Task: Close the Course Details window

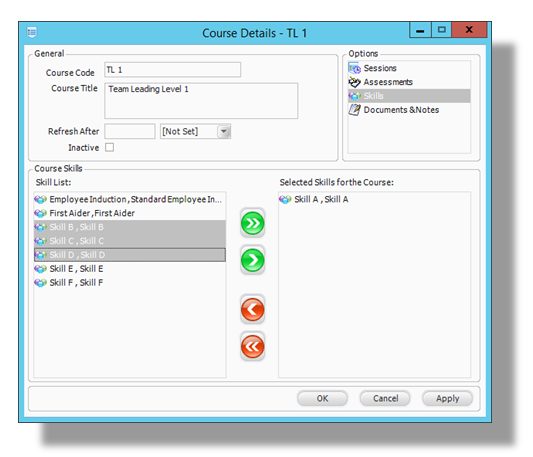Action: click(469, 30)
